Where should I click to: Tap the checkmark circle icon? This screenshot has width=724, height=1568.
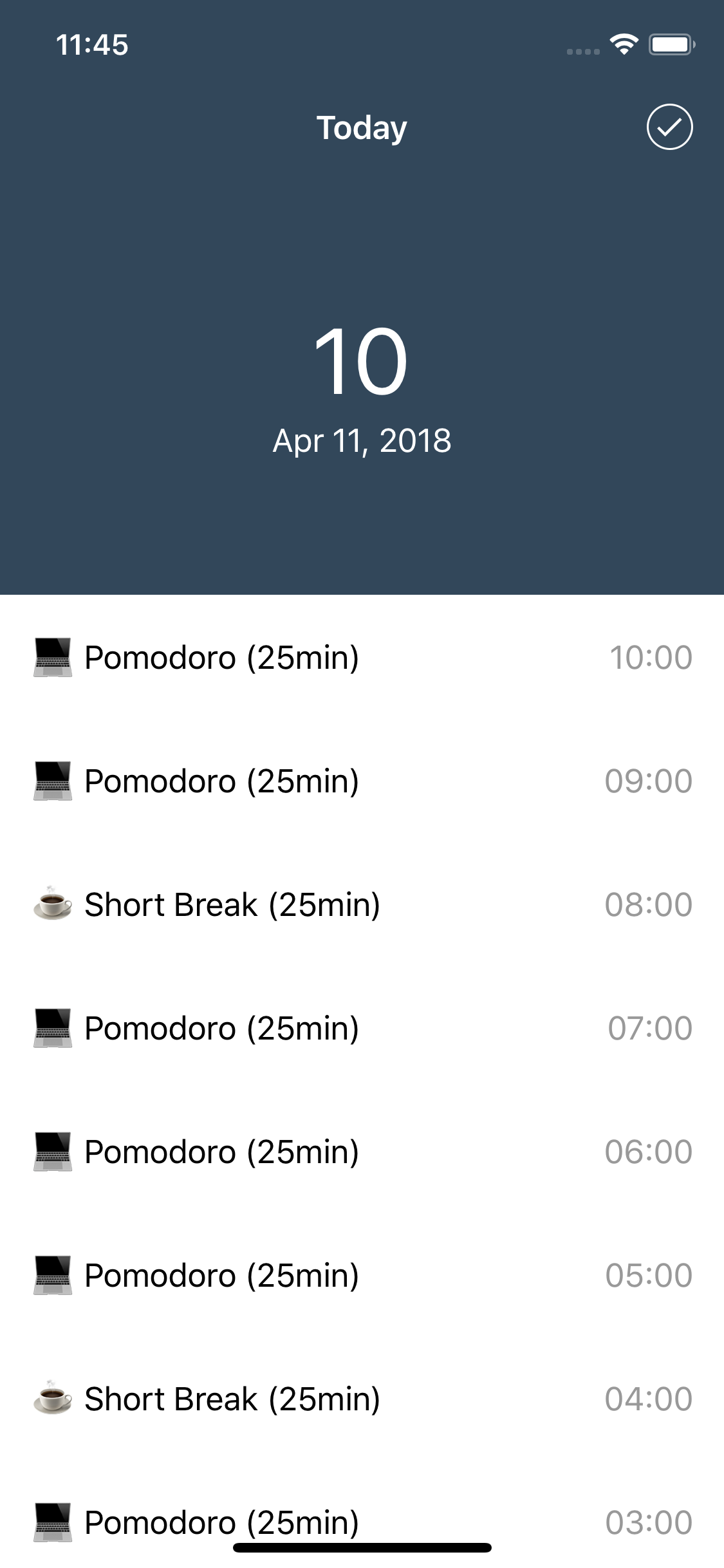click(669, 127)
